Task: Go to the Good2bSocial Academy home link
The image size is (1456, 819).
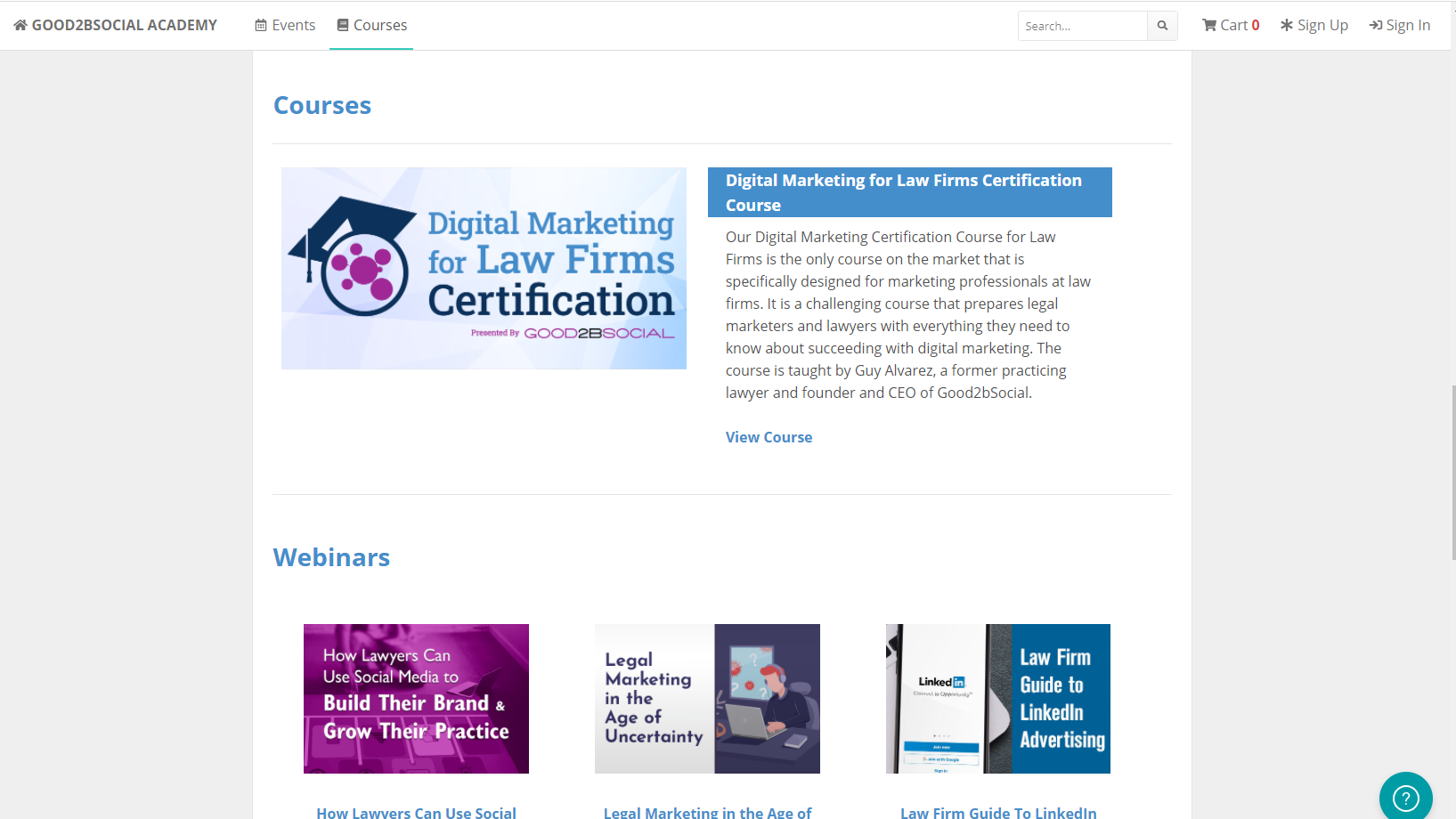Action: pos(115,25)
